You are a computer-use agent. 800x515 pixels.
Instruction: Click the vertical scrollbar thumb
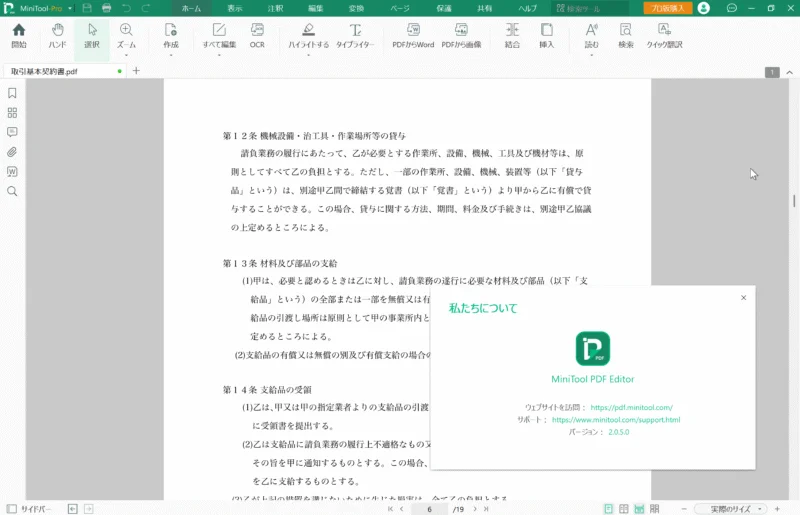[794, 201]
